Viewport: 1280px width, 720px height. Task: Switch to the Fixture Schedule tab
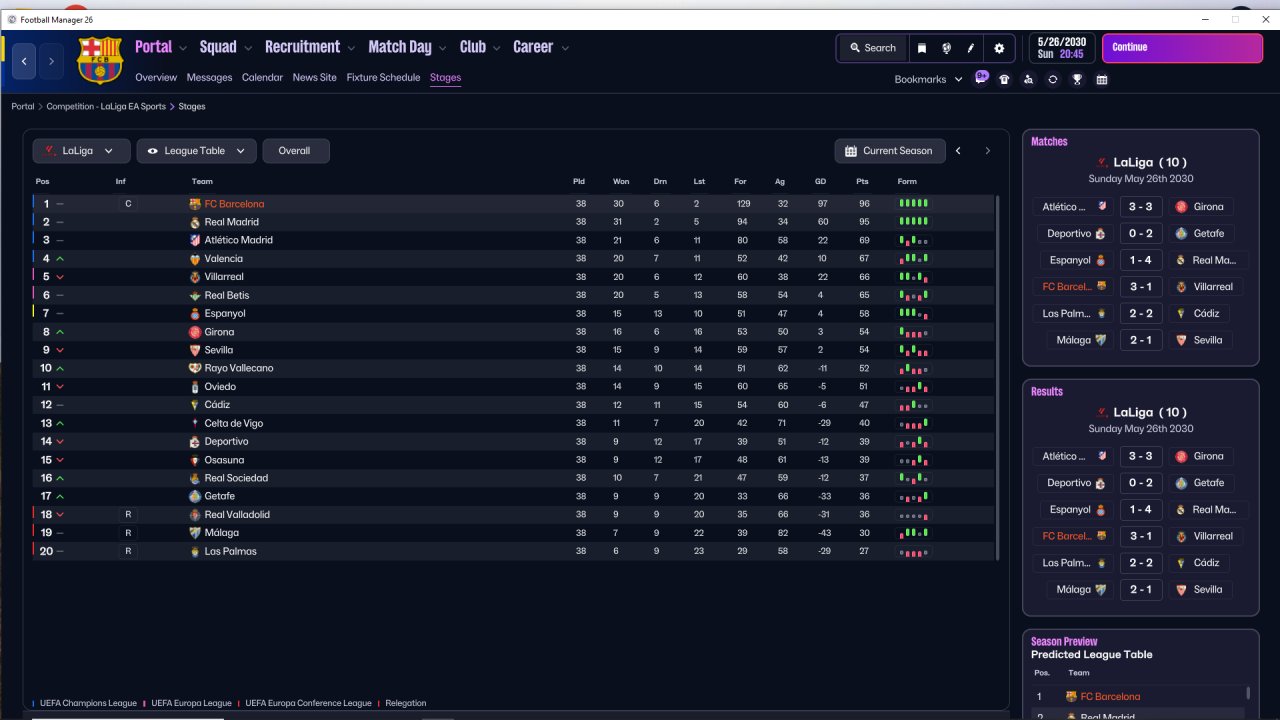384,77
